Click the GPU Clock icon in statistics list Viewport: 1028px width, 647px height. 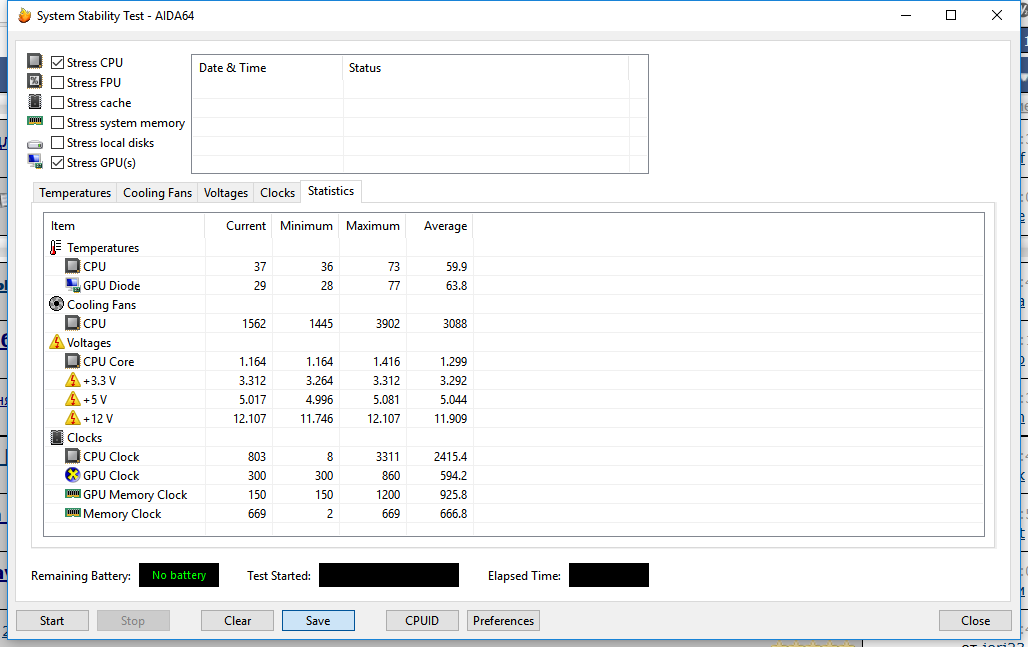(72, 476)
